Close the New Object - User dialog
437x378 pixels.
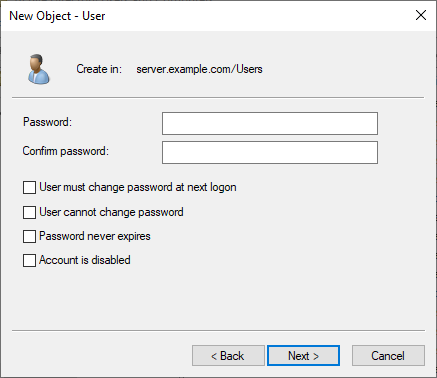coord(421,15)
